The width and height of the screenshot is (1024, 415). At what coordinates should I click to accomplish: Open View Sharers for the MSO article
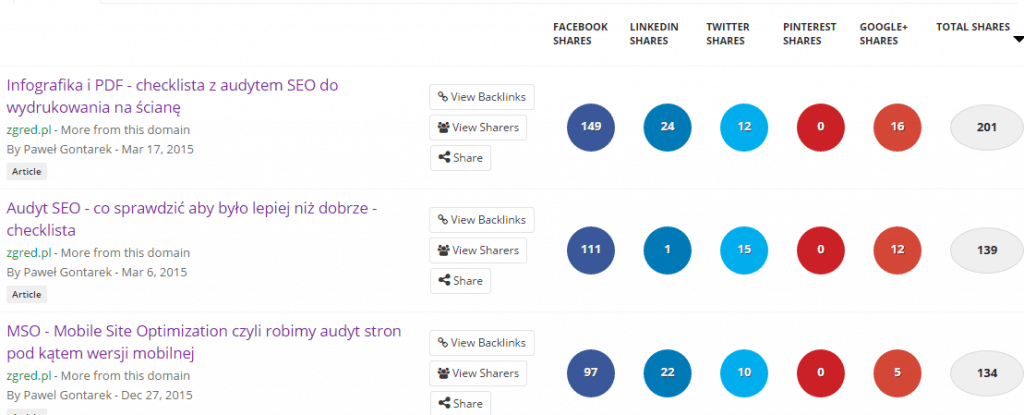tap(477, 373)
